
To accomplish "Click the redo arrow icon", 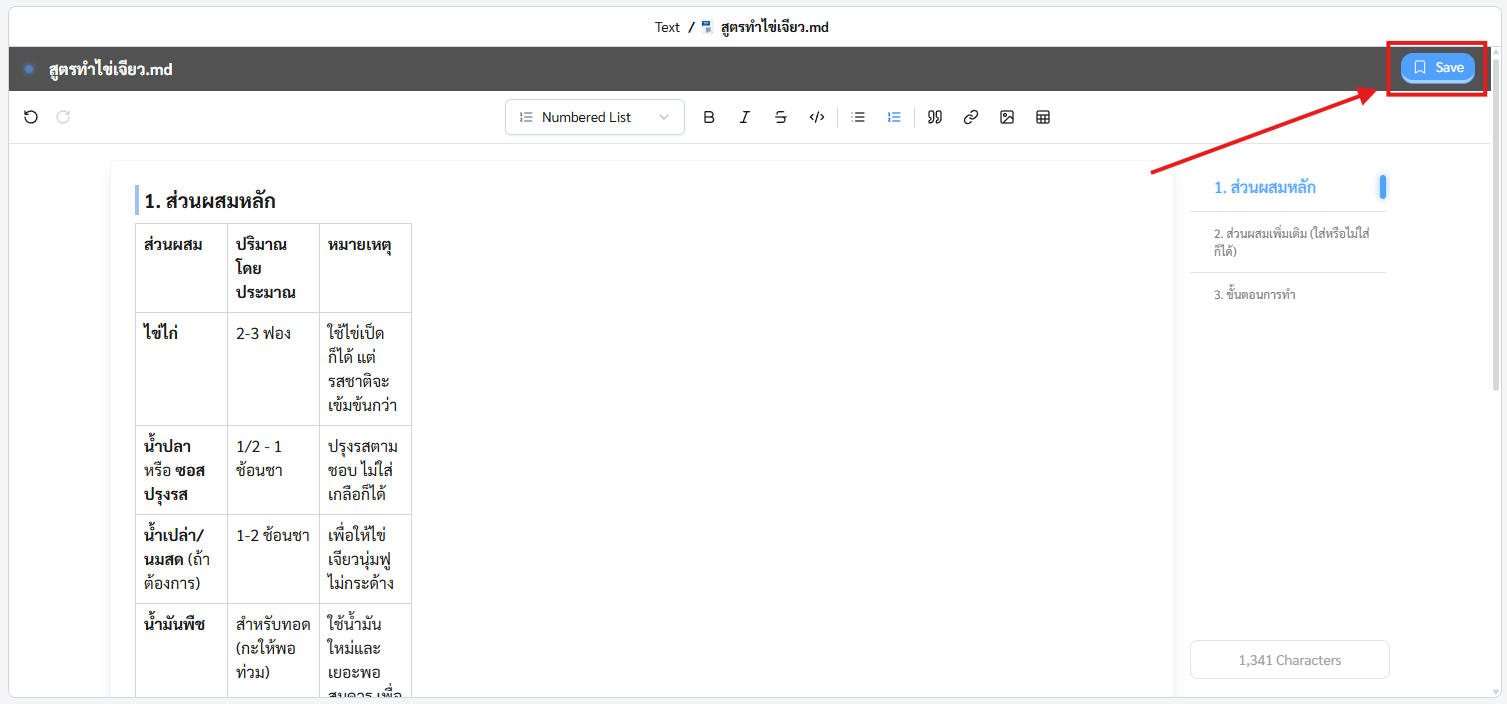I will 63,117.
